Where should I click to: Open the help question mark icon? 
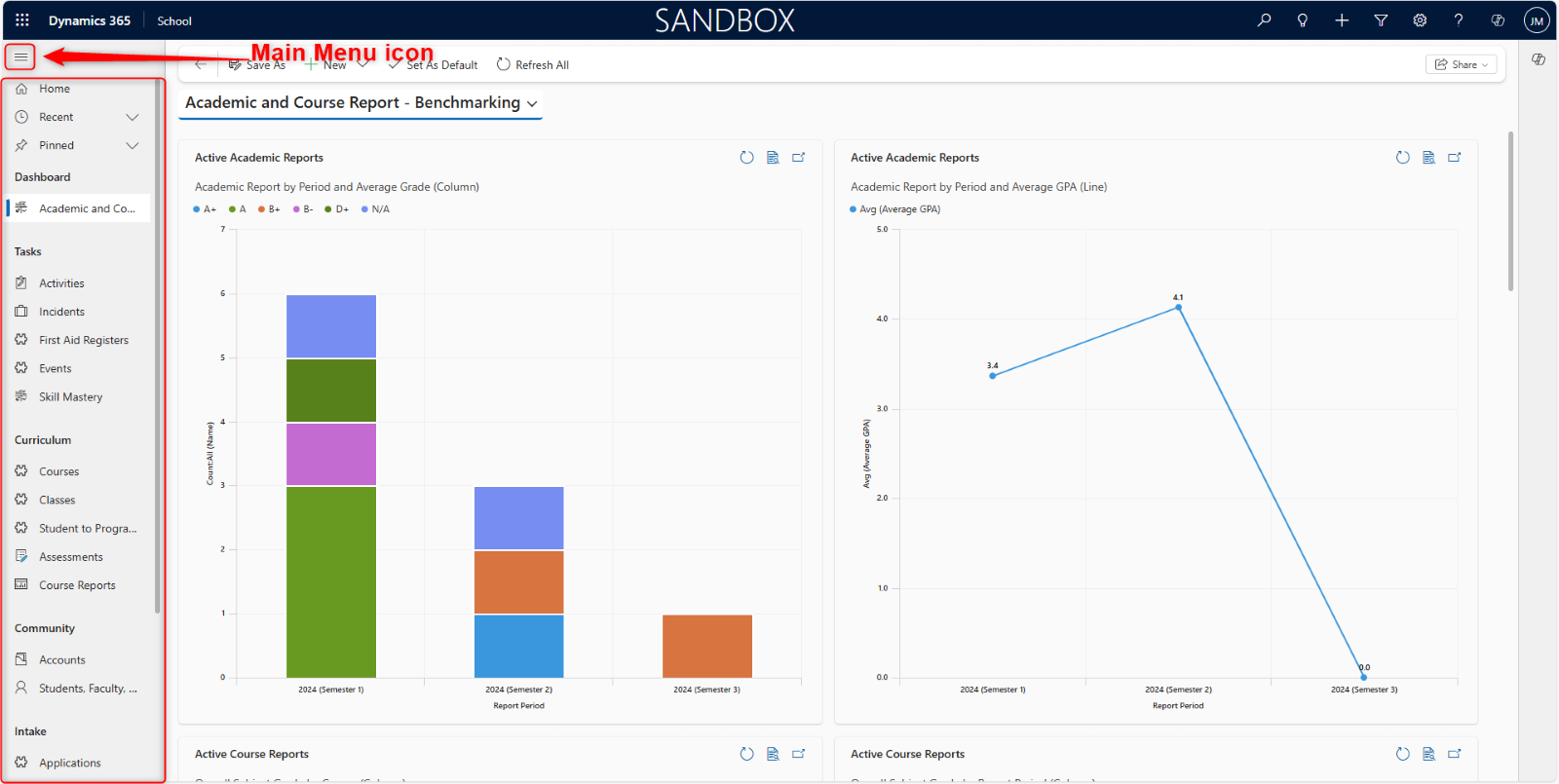pos(1459,20)
